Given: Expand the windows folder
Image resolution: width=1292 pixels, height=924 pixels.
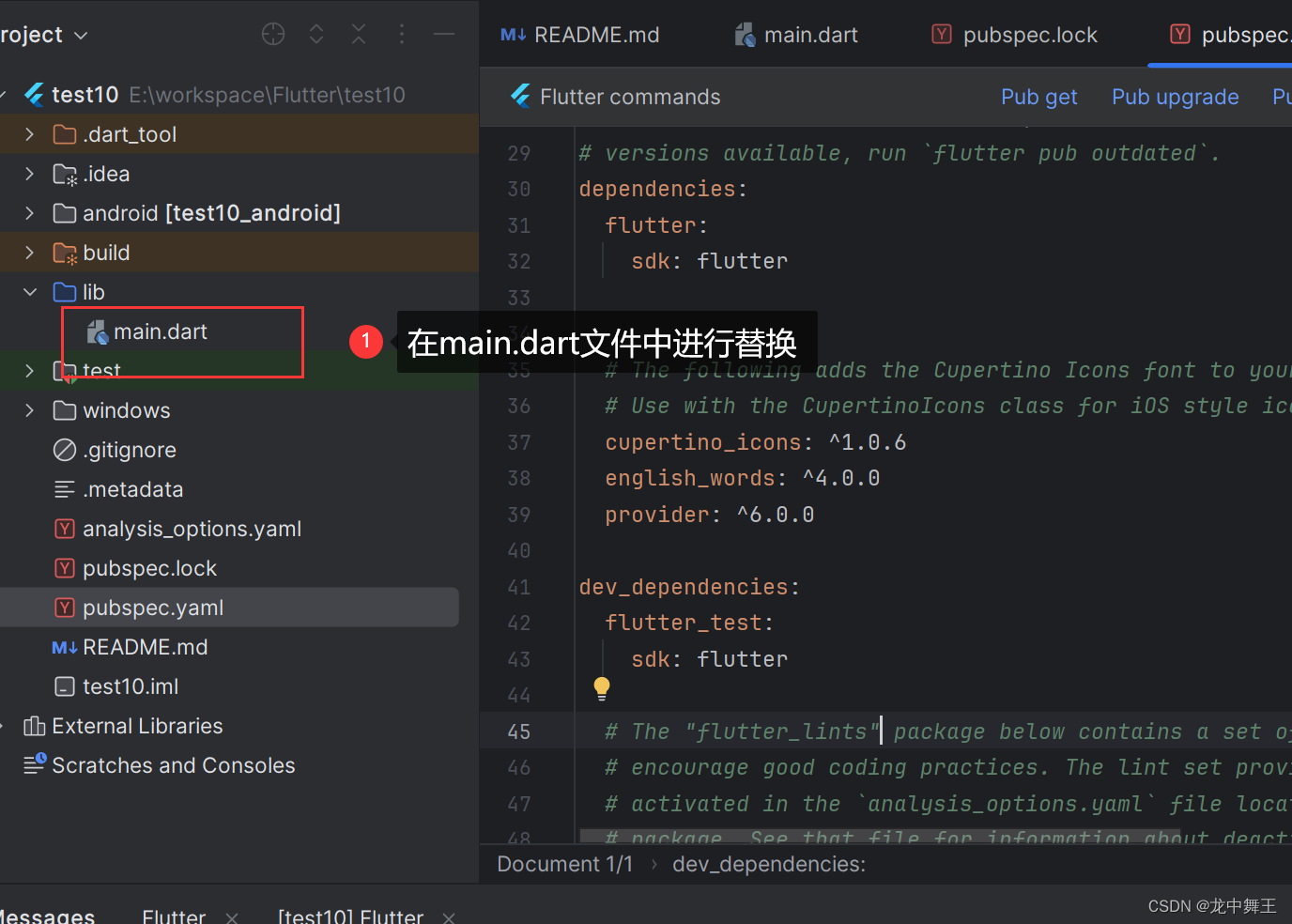Looking at the screenshot, I should (x=30, y=410).
